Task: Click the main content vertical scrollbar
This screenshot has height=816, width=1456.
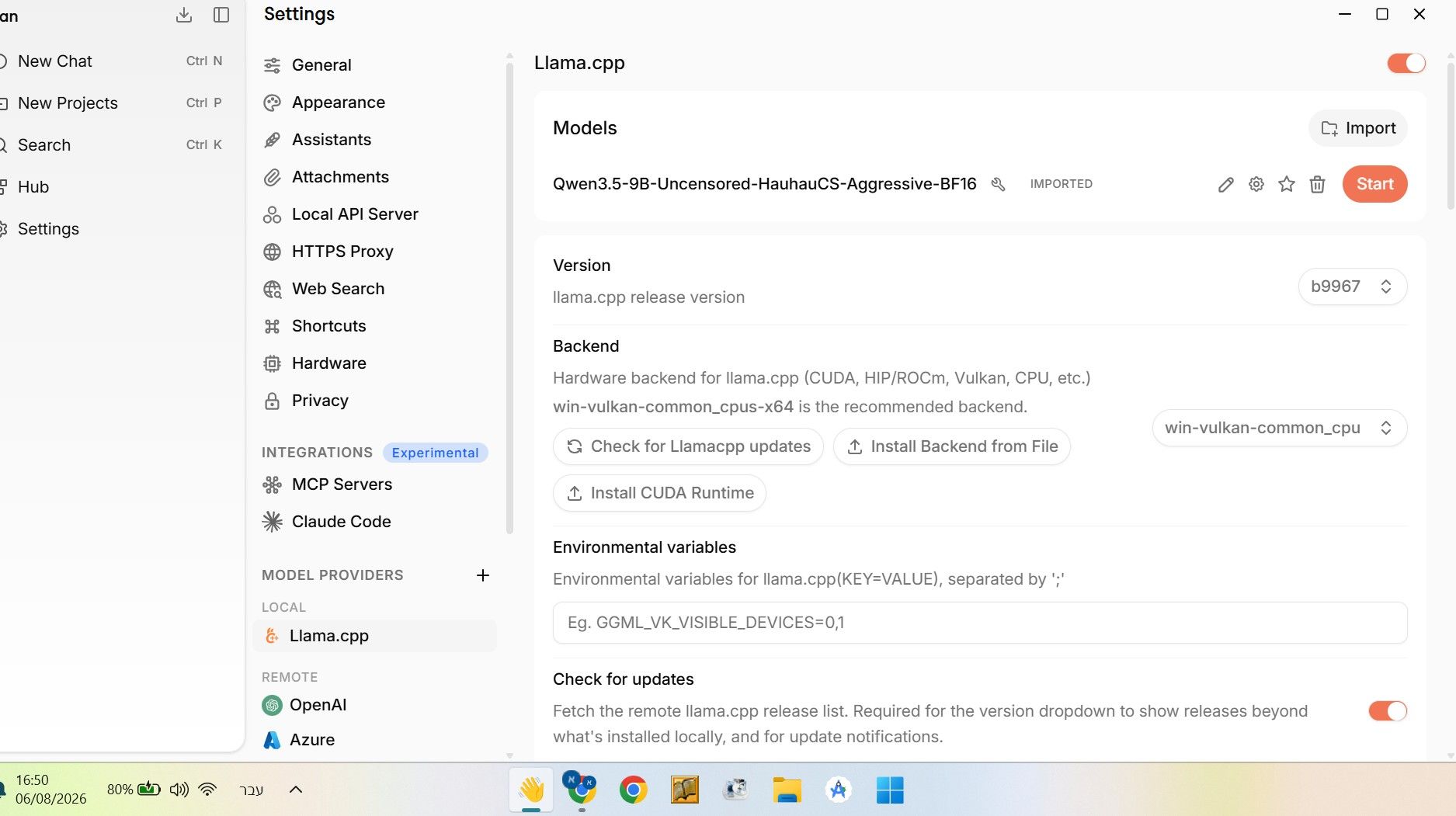Action: [x=1451, y=136]
